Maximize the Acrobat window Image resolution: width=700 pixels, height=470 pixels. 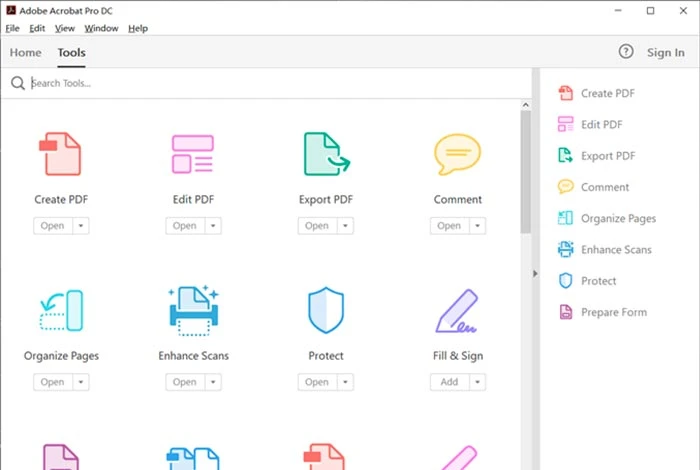[650, 10]
